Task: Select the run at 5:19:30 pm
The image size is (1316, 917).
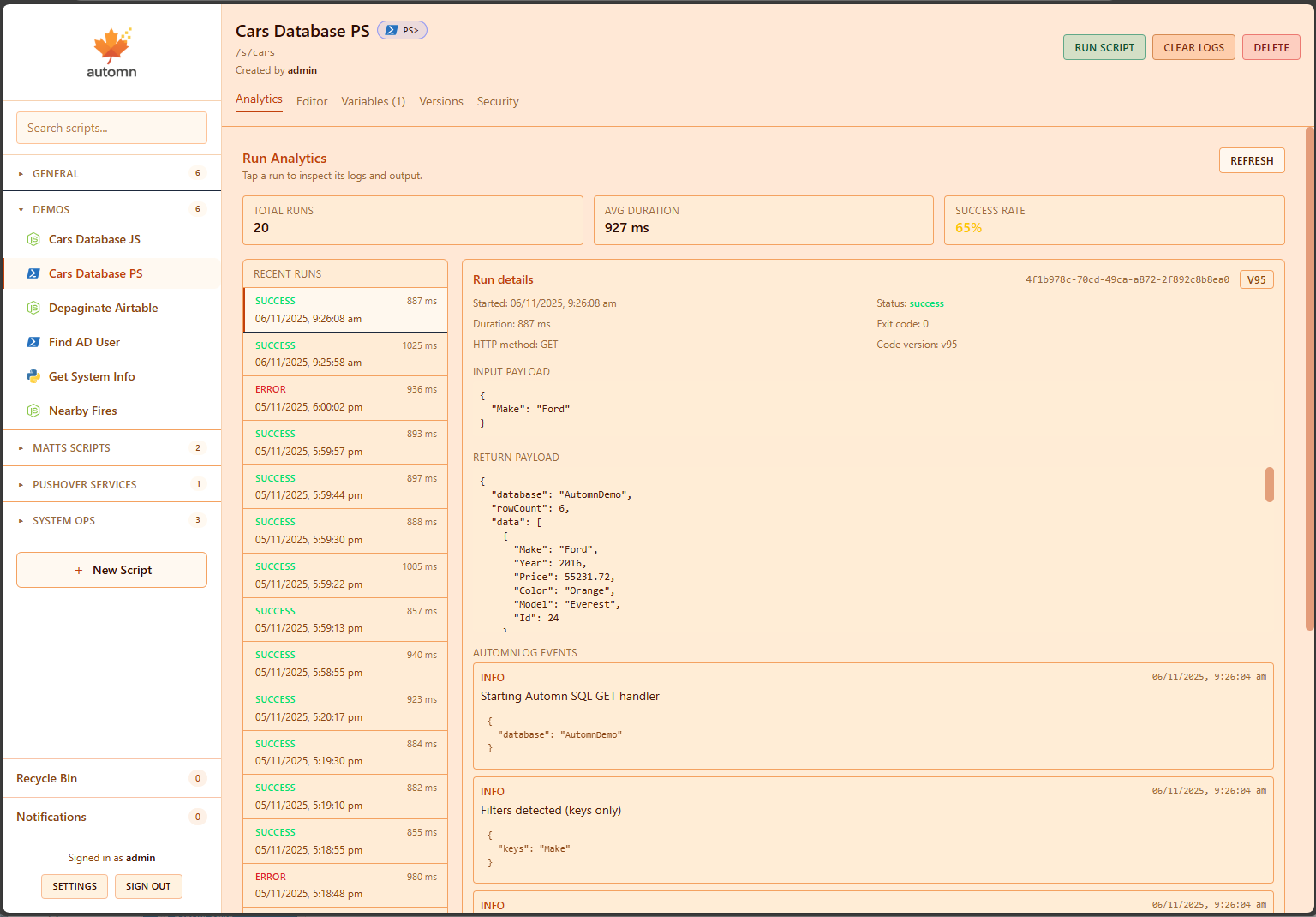Action: [345, 752]
